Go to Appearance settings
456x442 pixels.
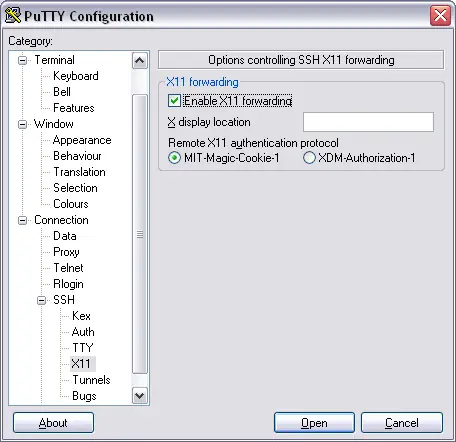pos(82,140)
